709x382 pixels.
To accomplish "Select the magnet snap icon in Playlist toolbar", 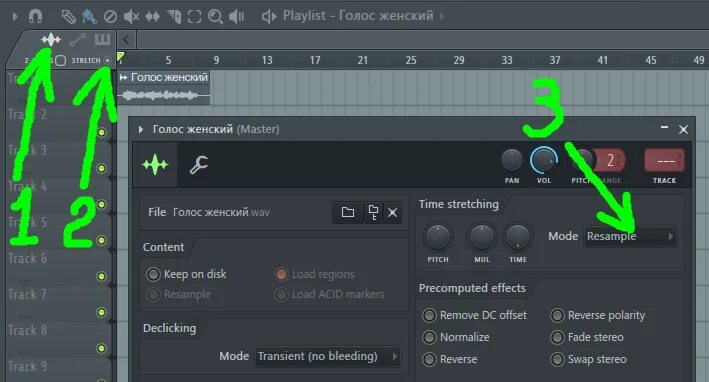I will (x=35, y=16).
